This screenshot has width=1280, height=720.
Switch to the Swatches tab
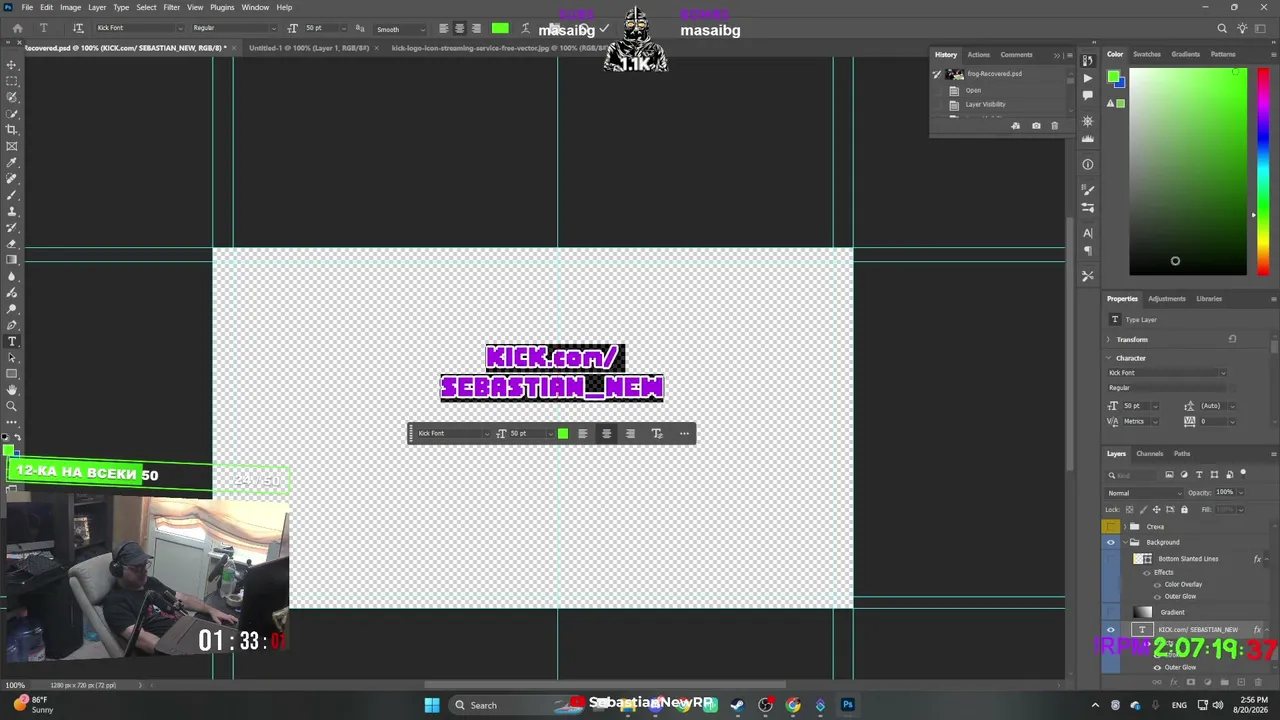pyautogui.click(x=1146, y=54)
